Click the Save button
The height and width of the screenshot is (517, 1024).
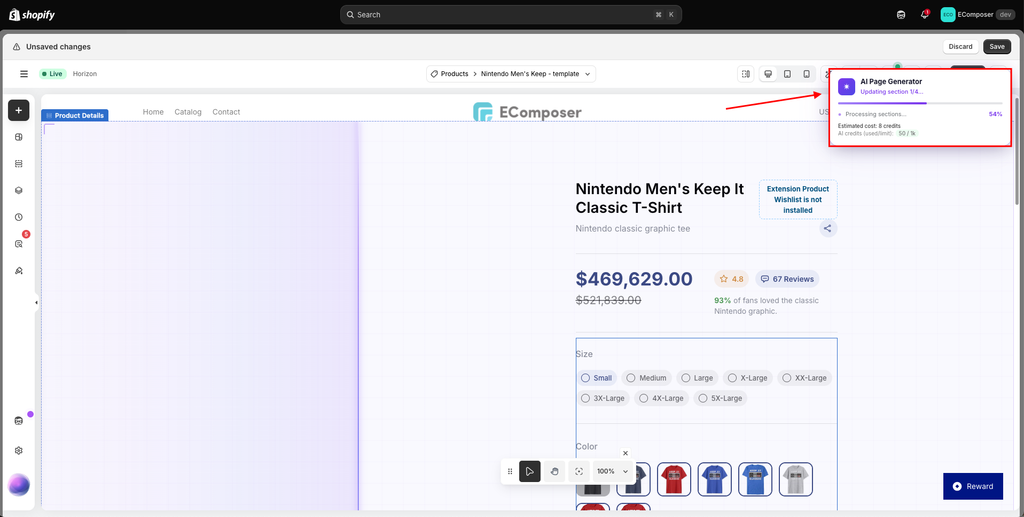[x=997, y=46]
